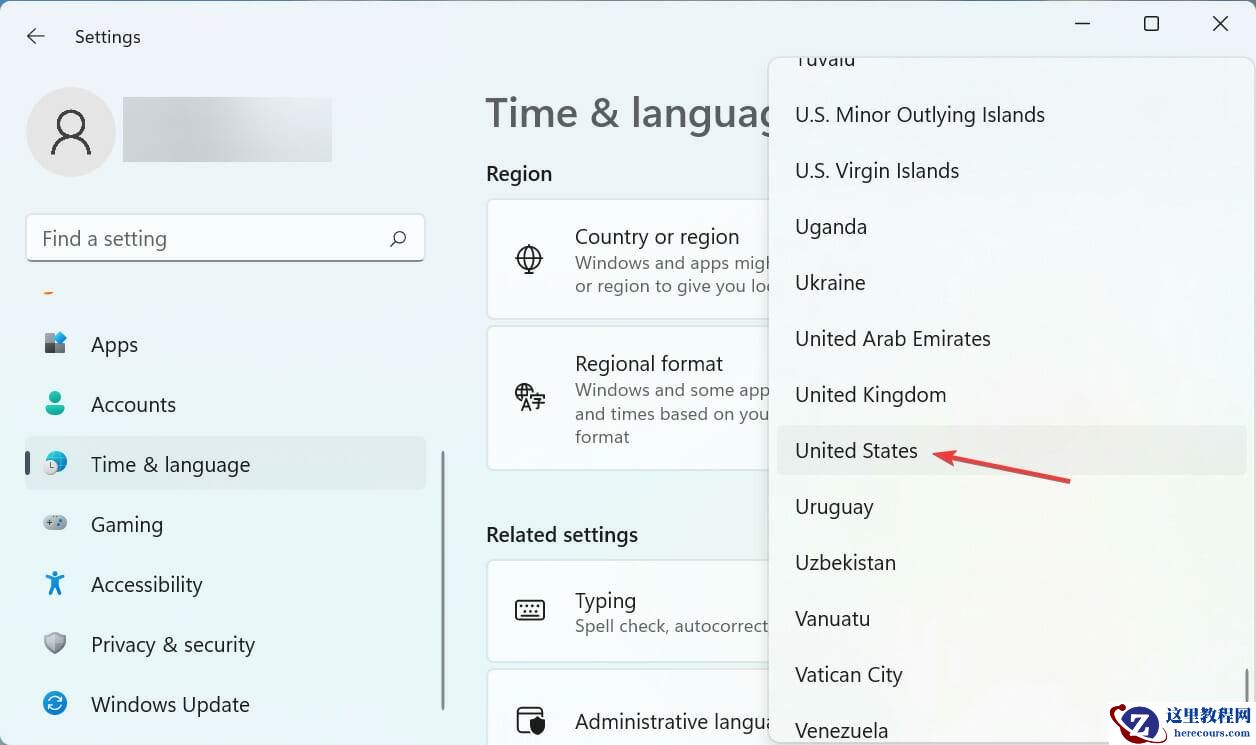
Task: Select the Time & language clock icon
Action: click(x=55, y=464)
